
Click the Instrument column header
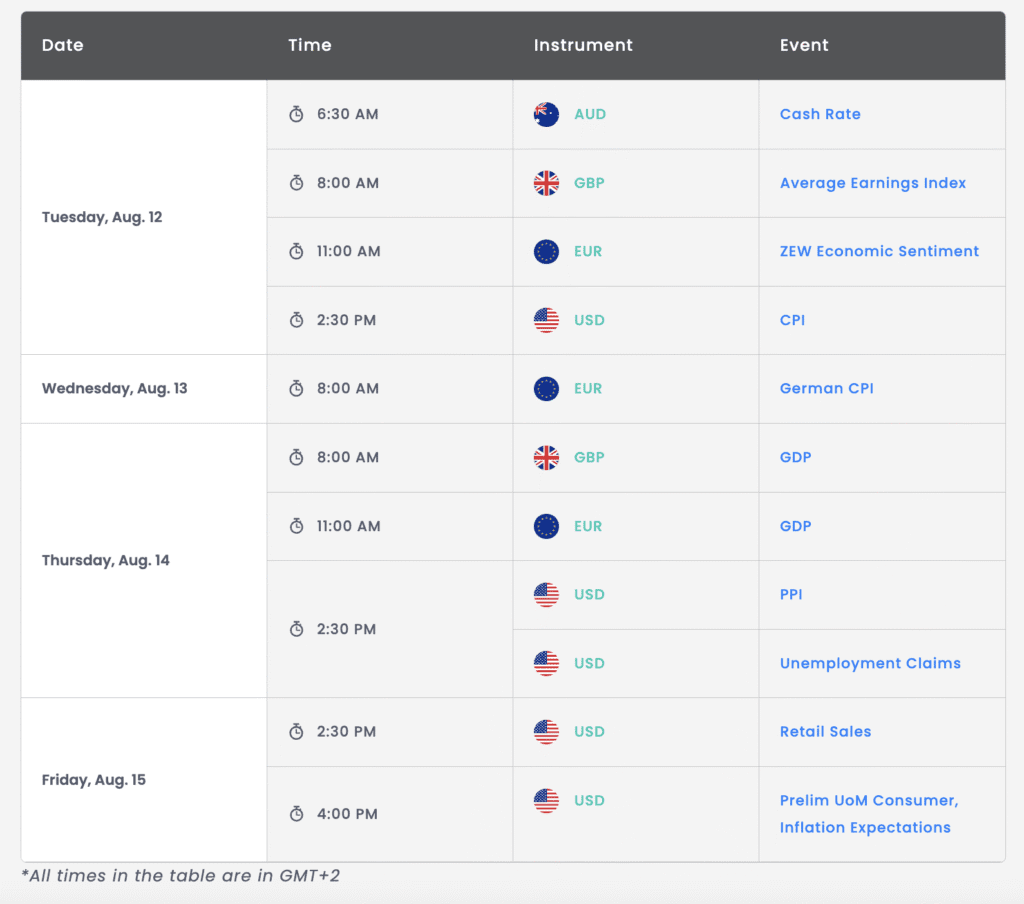[x=583, y=45]
